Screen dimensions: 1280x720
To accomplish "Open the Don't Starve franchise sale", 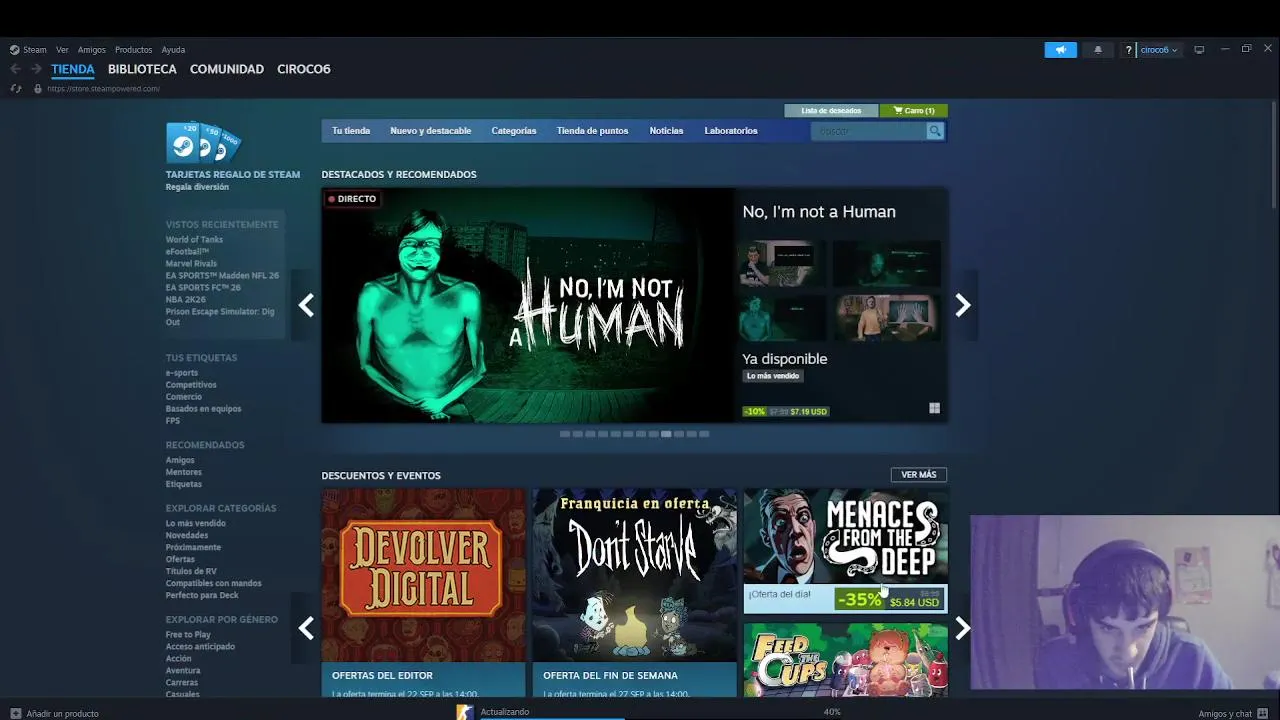I will click(x=634, y=592).
